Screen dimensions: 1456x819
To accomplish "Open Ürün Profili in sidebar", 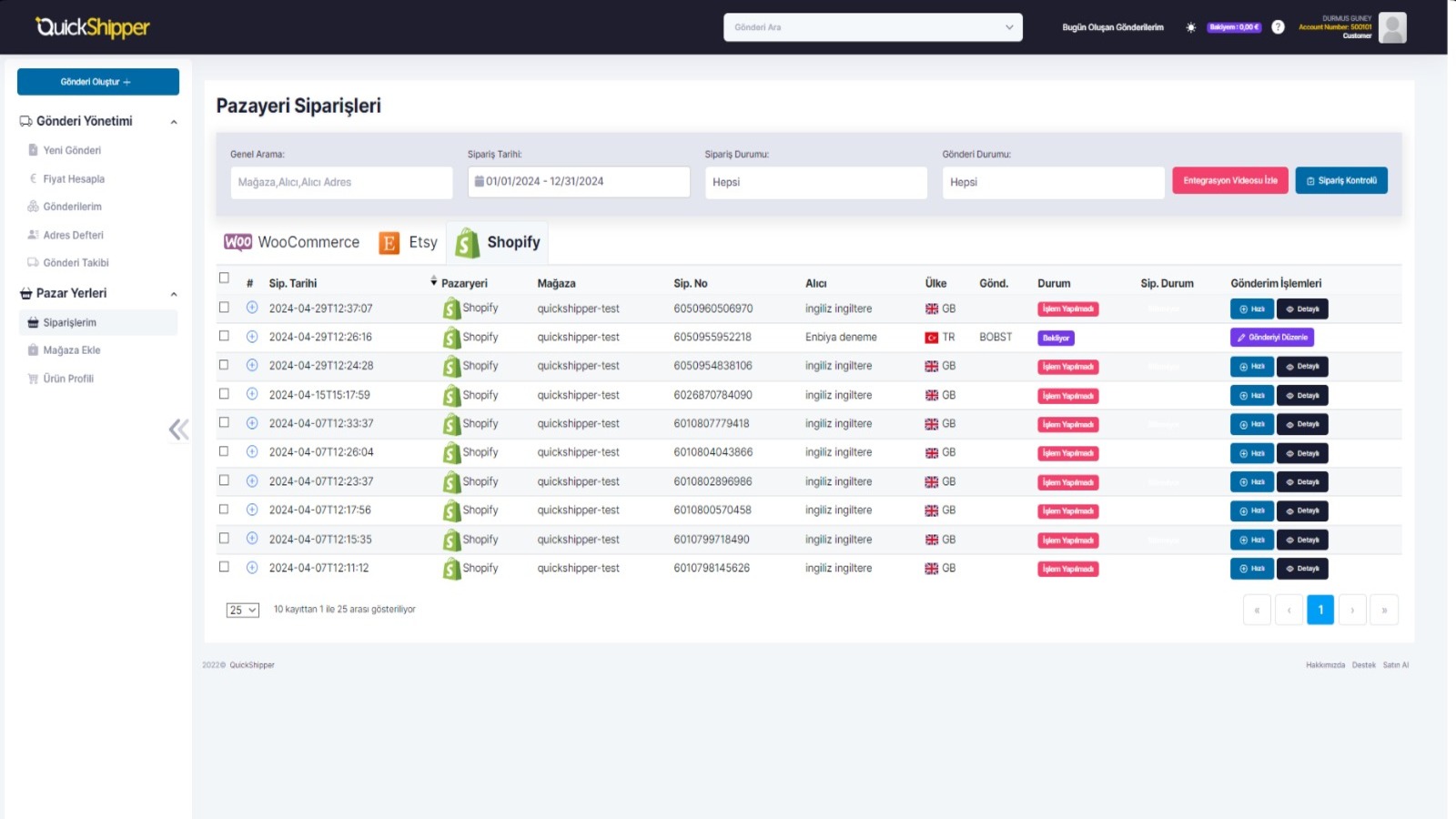I will tap(68, 379).
